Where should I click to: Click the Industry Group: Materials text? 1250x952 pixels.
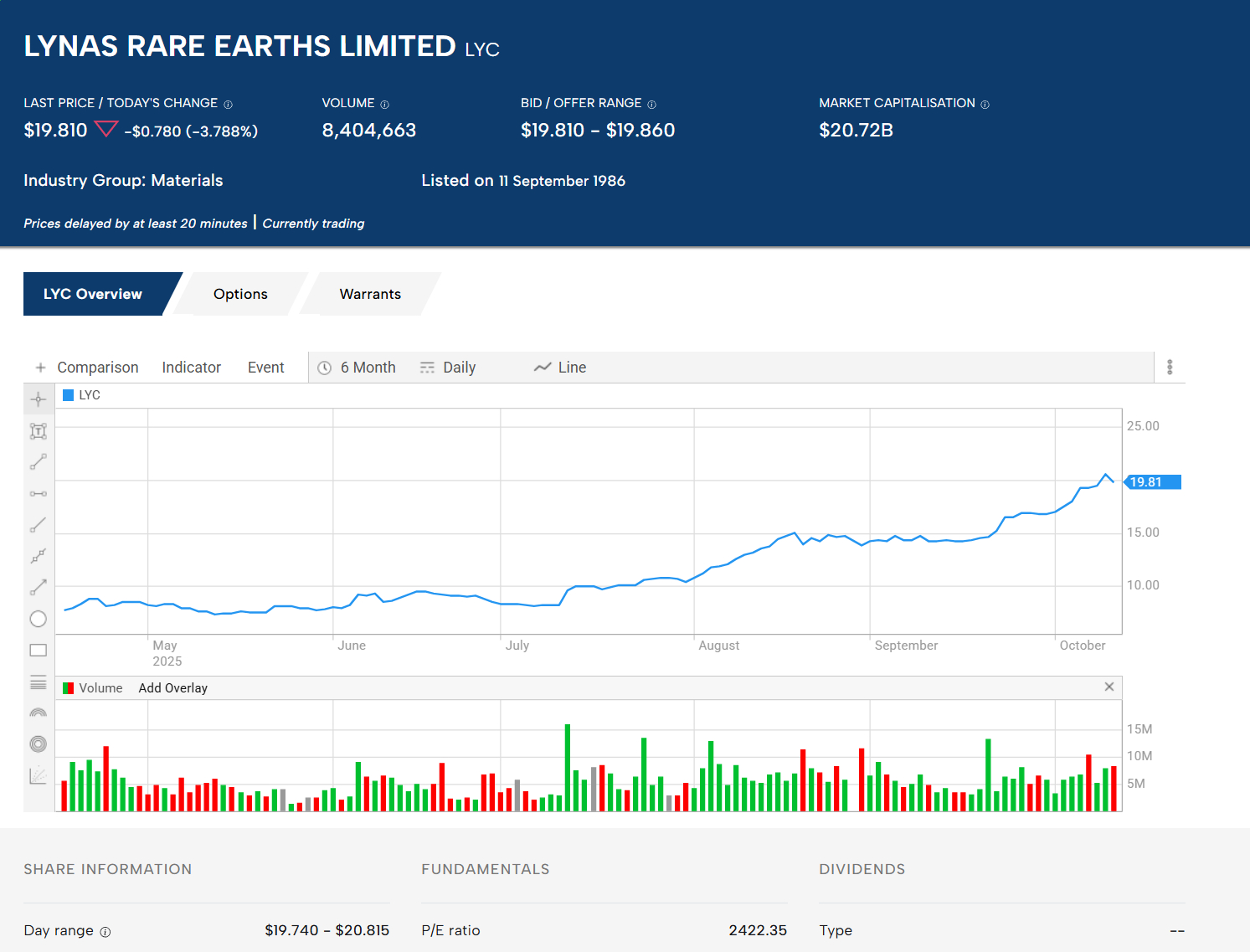tap(123, 181)
